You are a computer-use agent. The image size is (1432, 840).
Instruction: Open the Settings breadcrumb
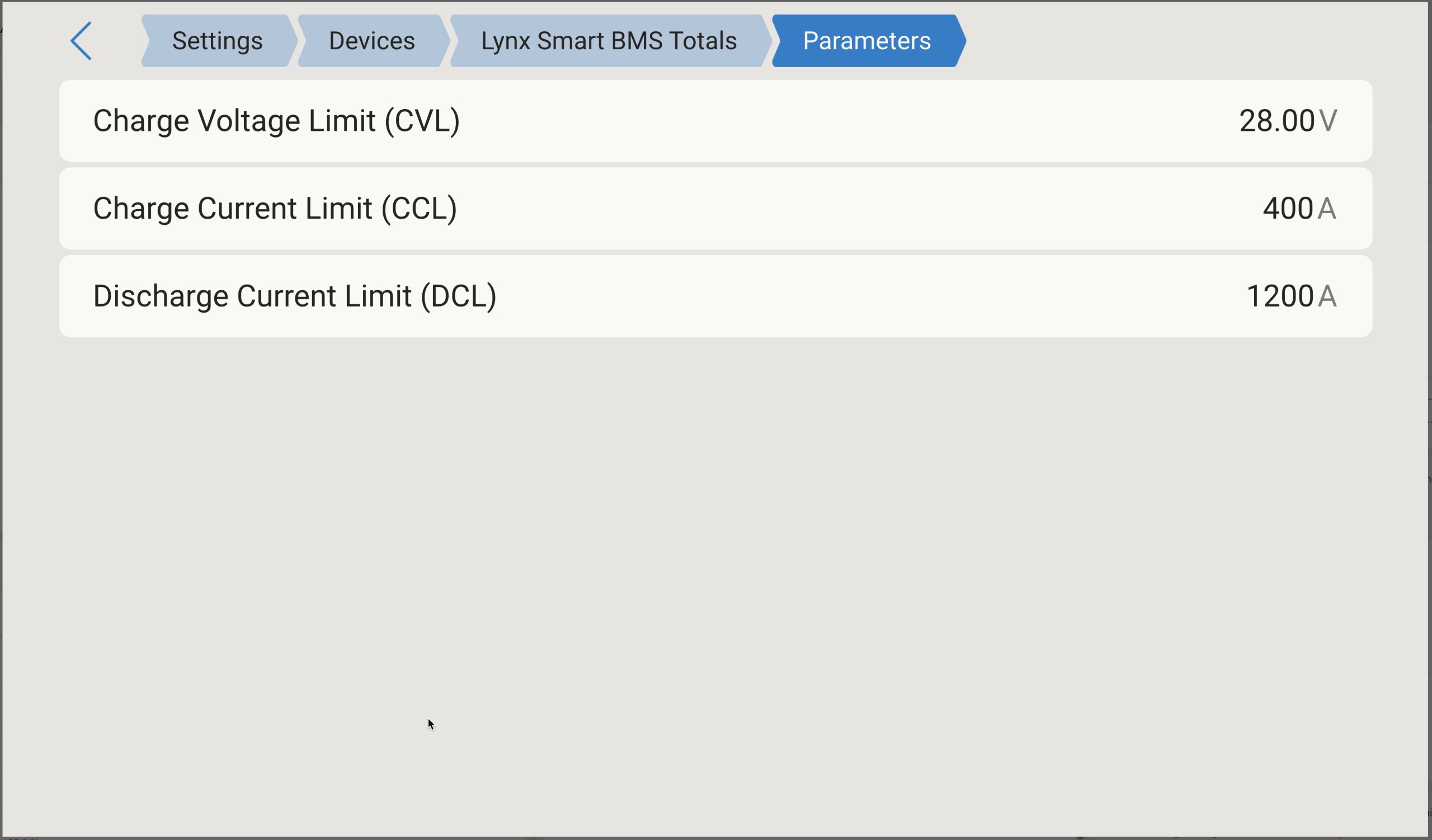click(219, 41)
